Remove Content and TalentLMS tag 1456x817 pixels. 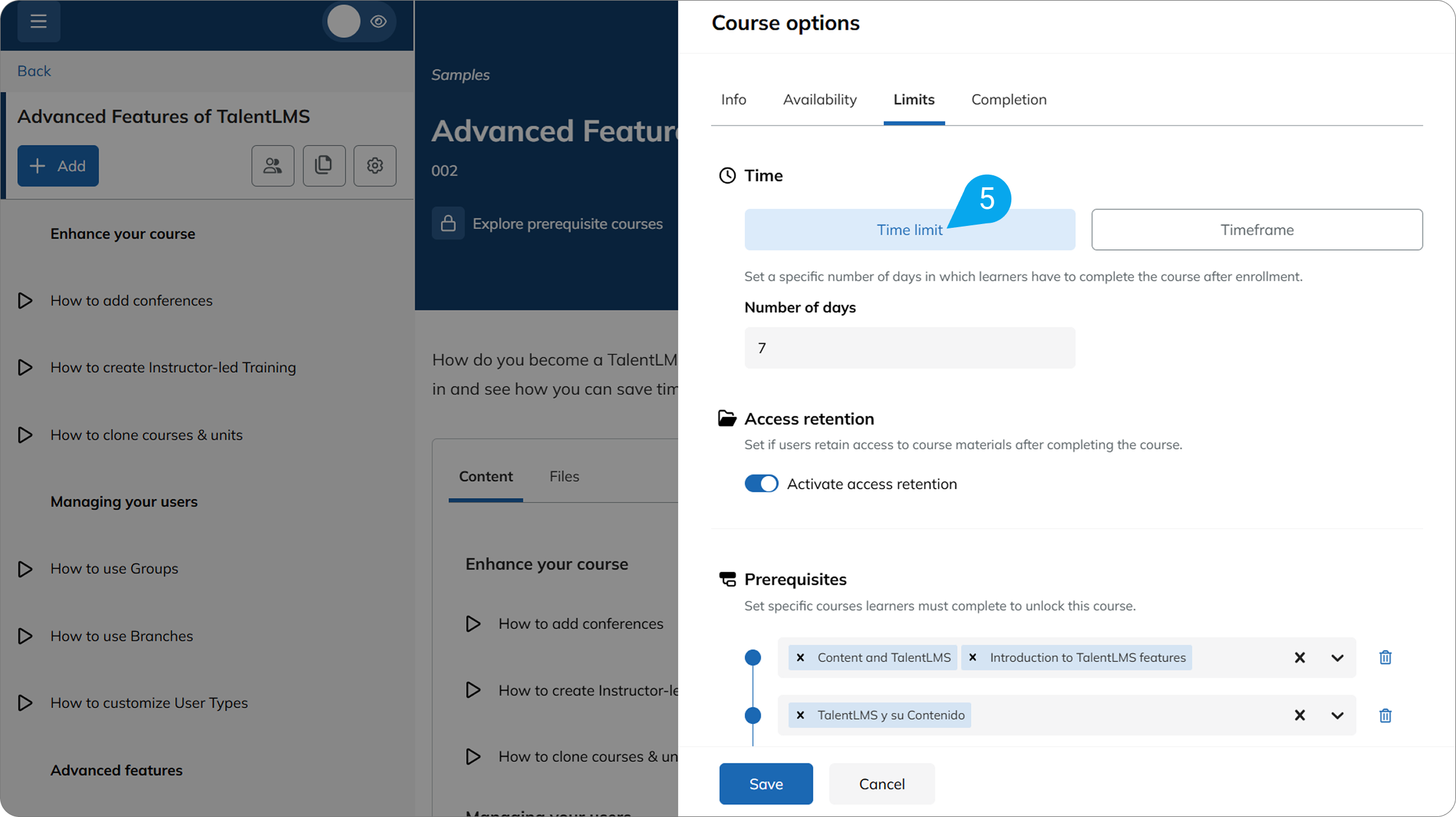(801, 658)
